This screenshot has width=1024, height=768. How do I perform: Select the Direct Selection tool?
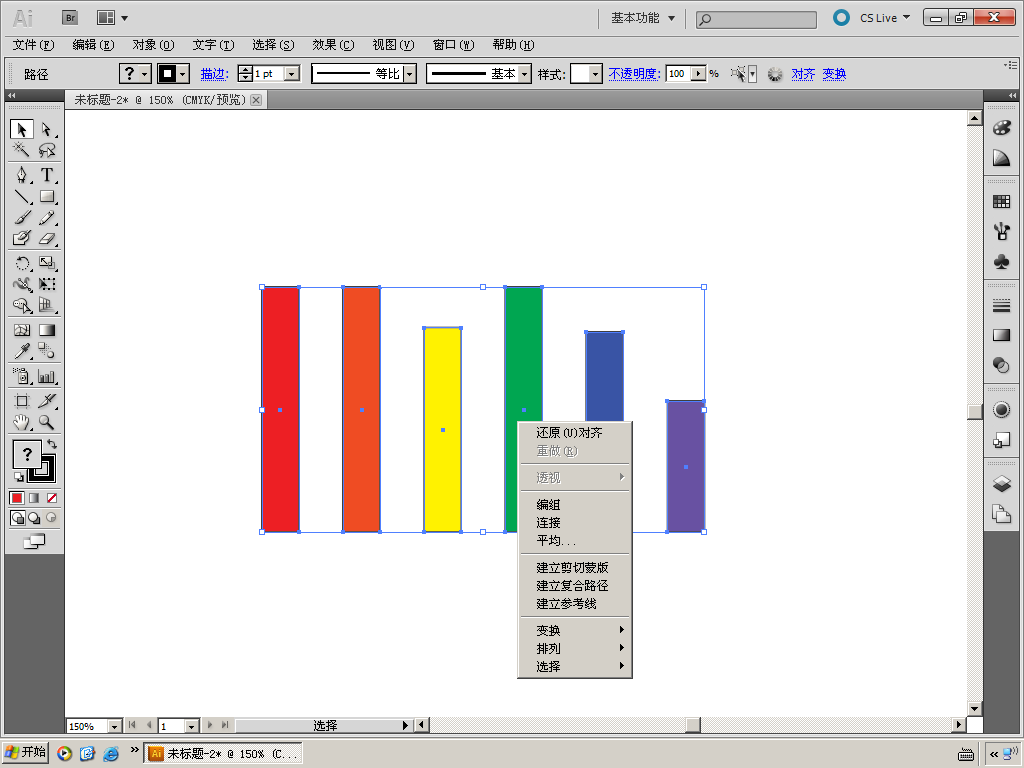click(x=46, y=129)
